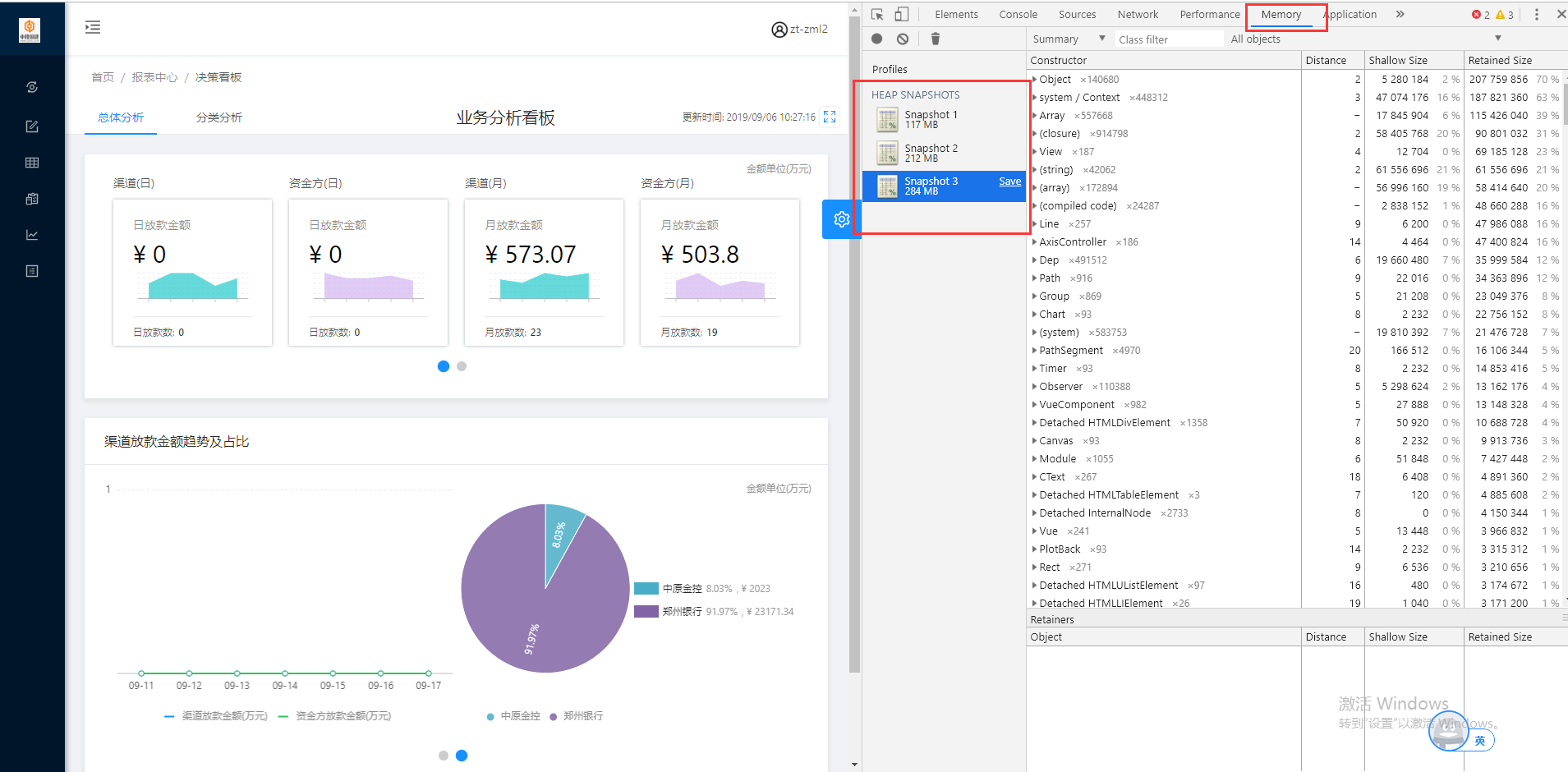Click the company logo
Viewport: 1568px width, 772px height.
pyautogui.click(x=30, y=30)
